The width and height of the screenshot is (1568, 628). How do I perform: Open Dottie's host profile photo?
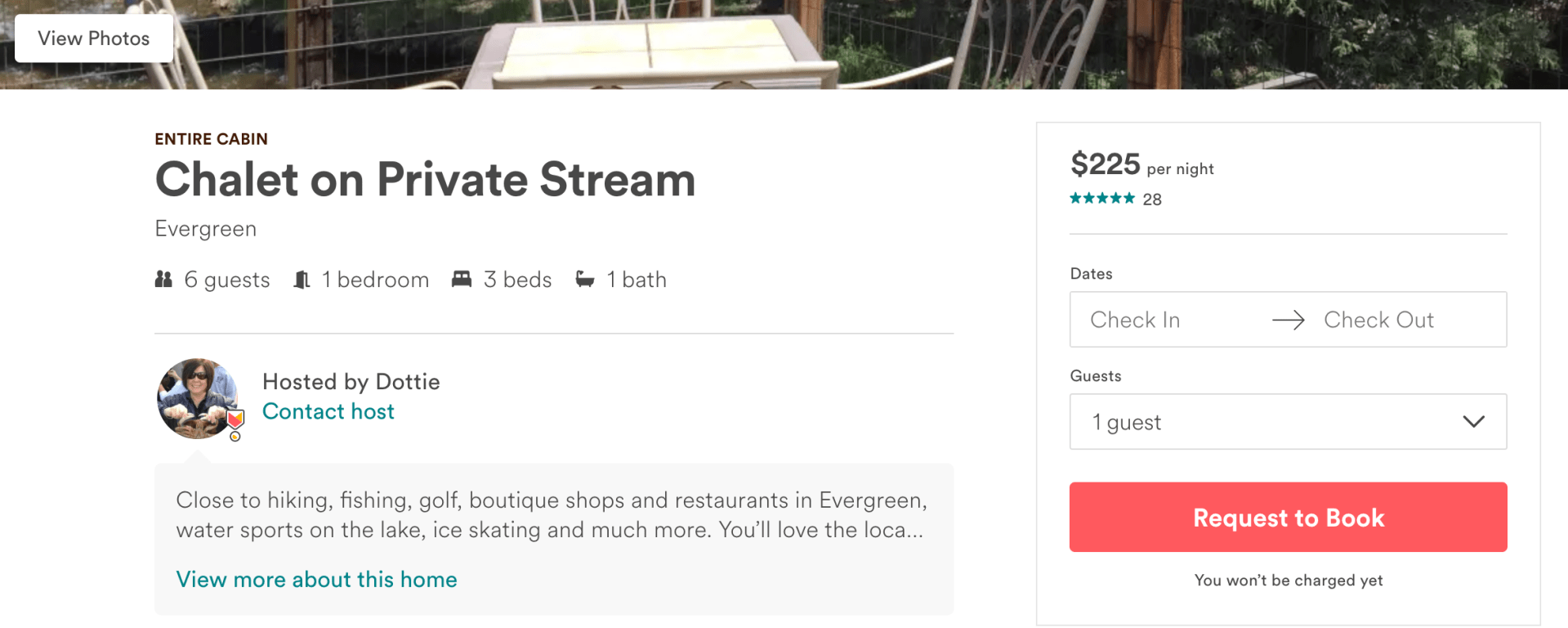pos(196,398)
